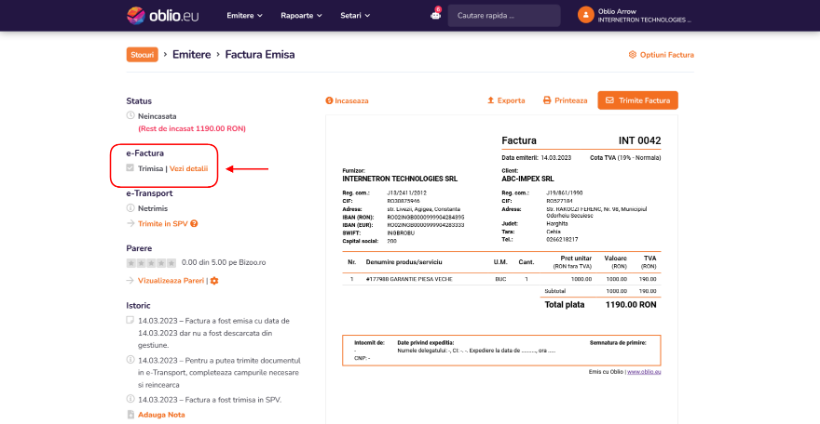Click the Optiuni Factura gear option

pos(661,54)
